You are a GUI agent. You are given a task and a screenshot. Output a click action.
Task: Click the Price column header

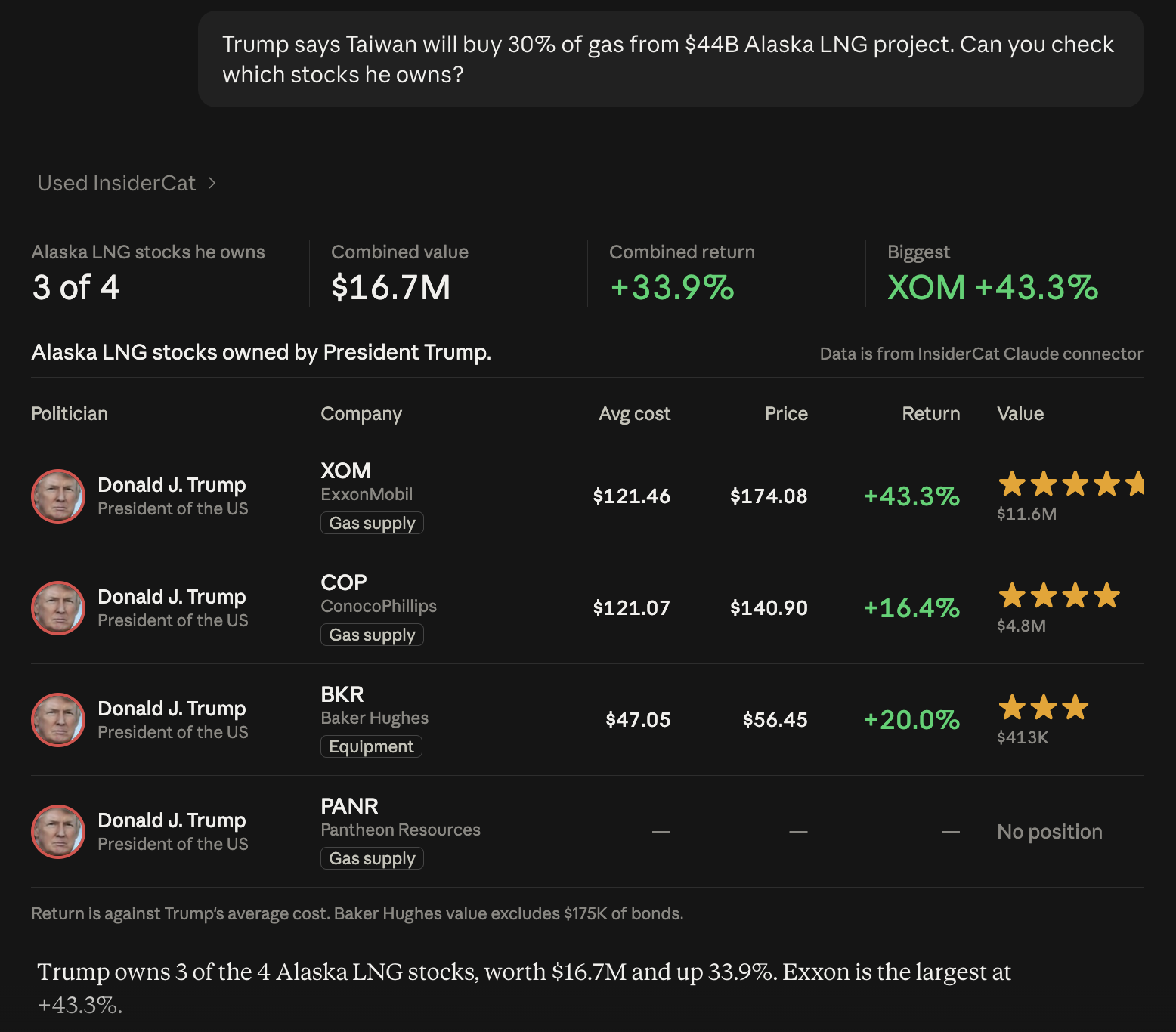coord(786,413)
